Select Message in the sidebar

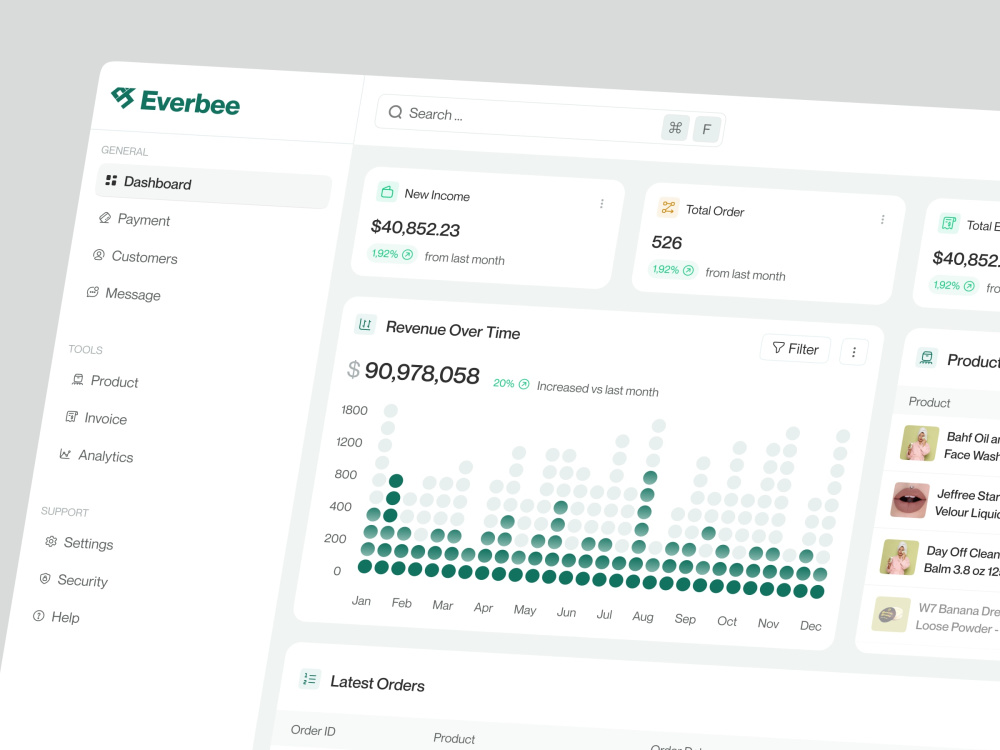click(x=123, y=293)
